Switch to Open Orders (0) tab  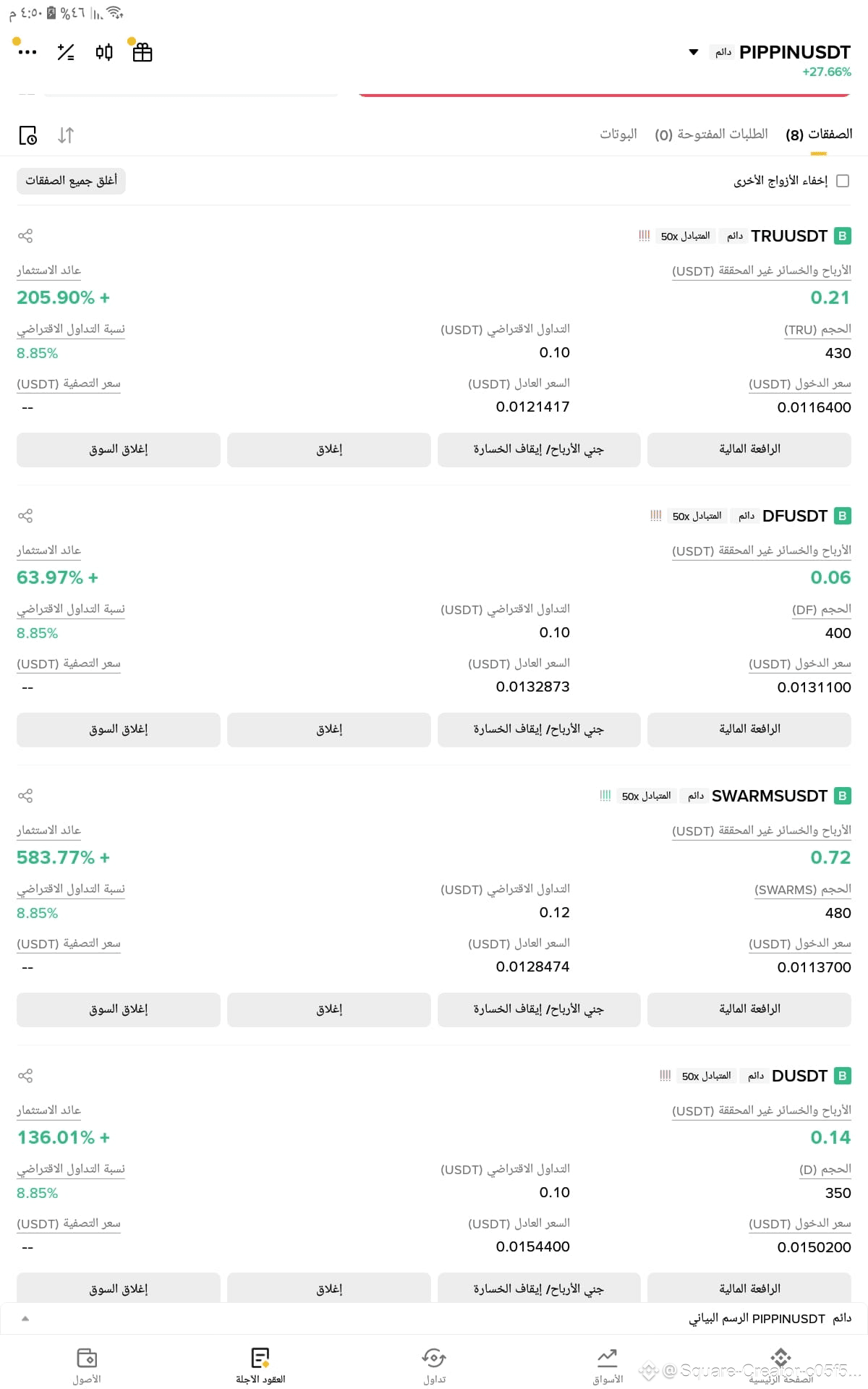point(711,135)
